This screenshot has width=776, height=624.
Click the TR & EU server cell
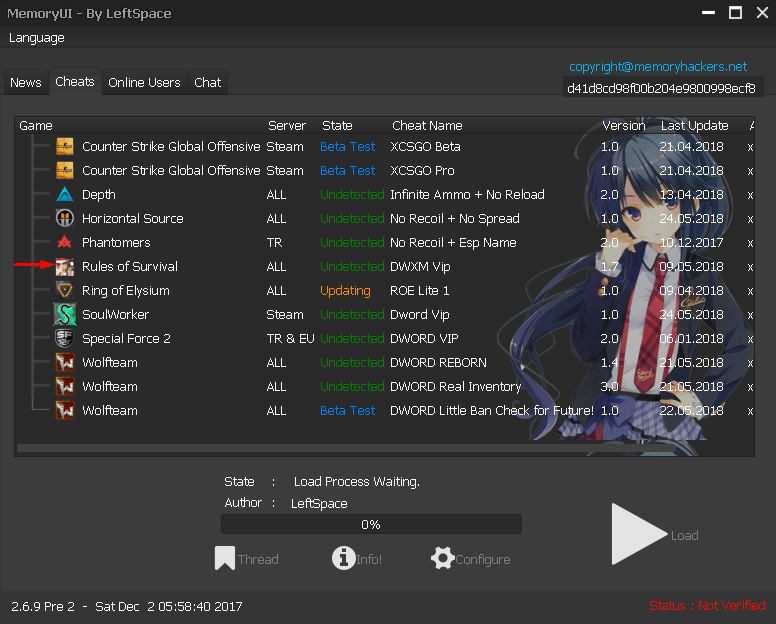tap(291, 338)
